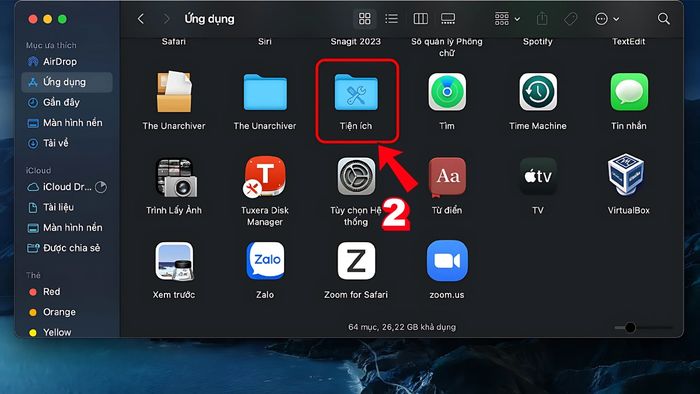Open the Zalo app
Image resolution: width=700 pixels, height=394 pixels.
point(265,261)
